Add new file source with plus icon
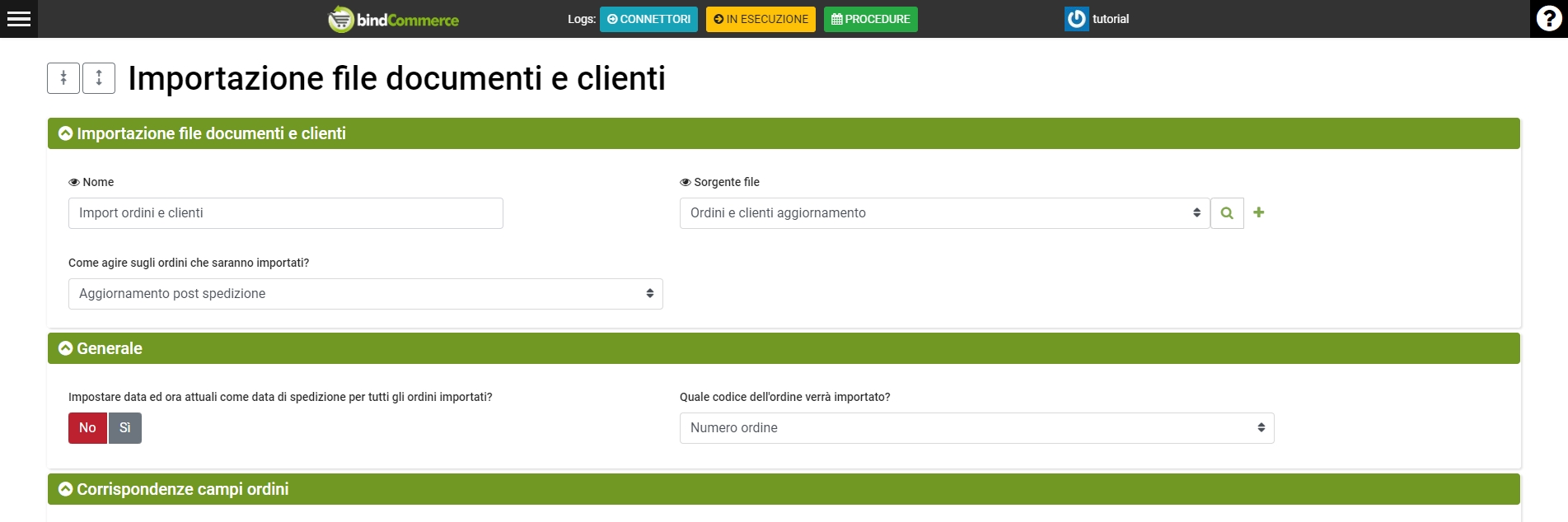The image size is (1568, 522). (x=1259, y=212)
